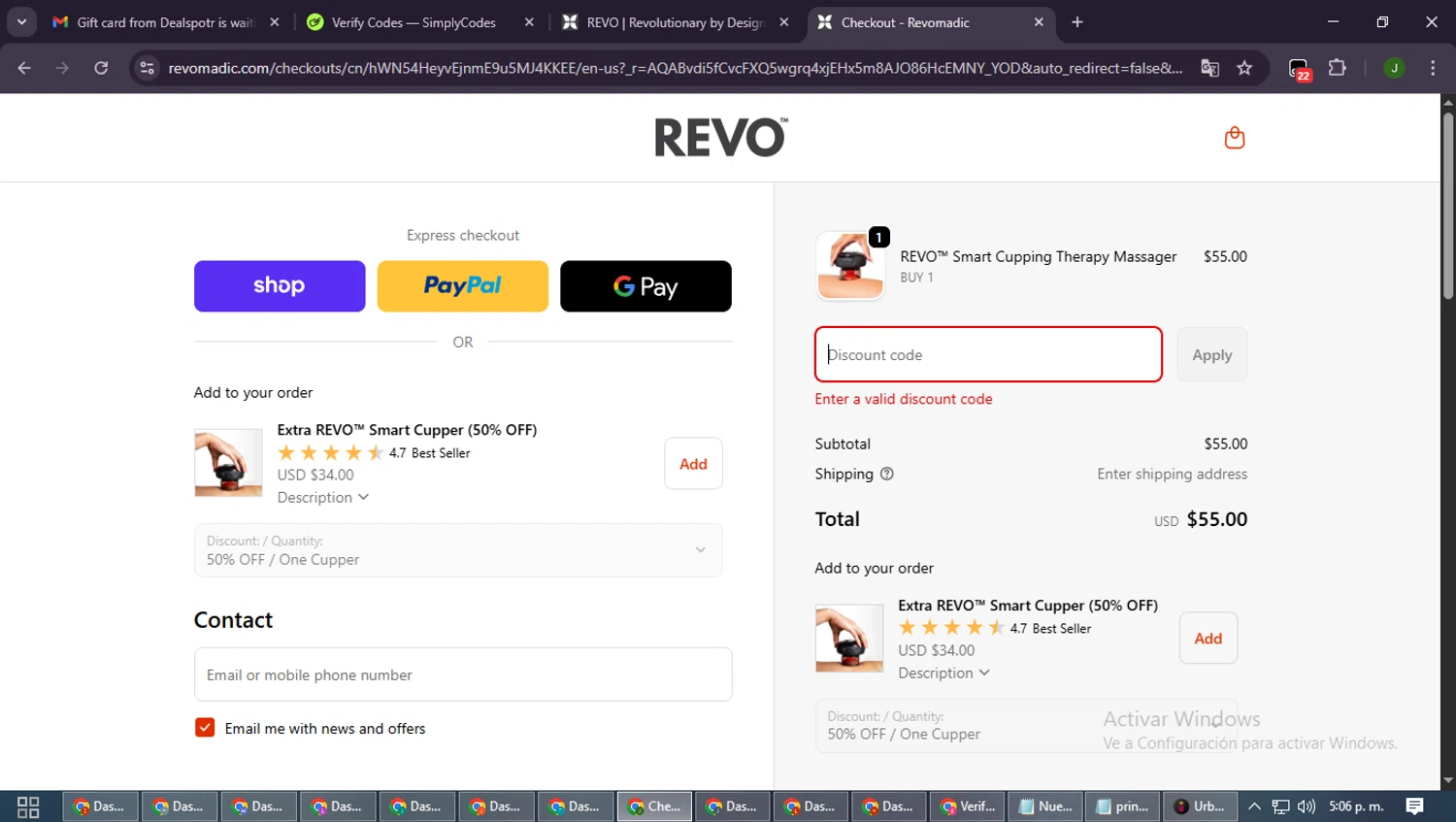
Task: Click the Smart Cupping Therapy Massager thumbnail
Action: [x=850, y=266]
